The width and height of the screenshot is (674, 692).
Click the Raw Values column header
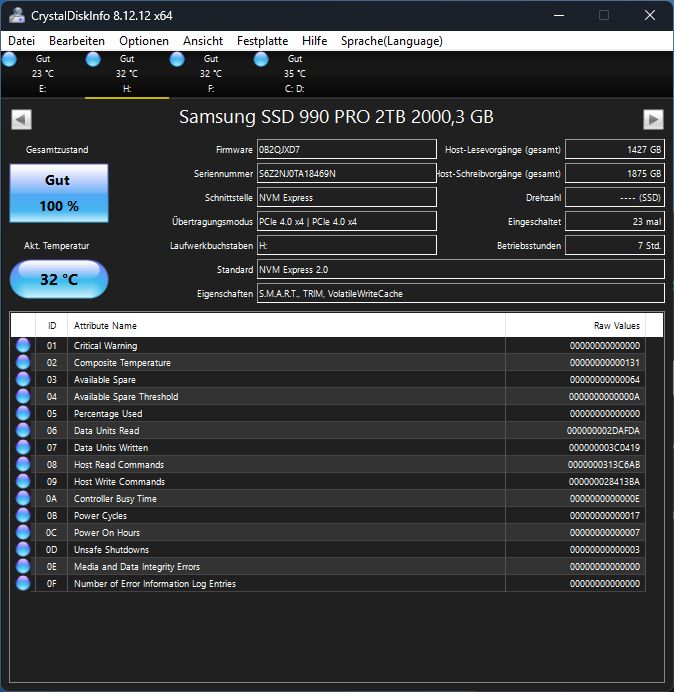pyautogui.click(x=575, y=326)
